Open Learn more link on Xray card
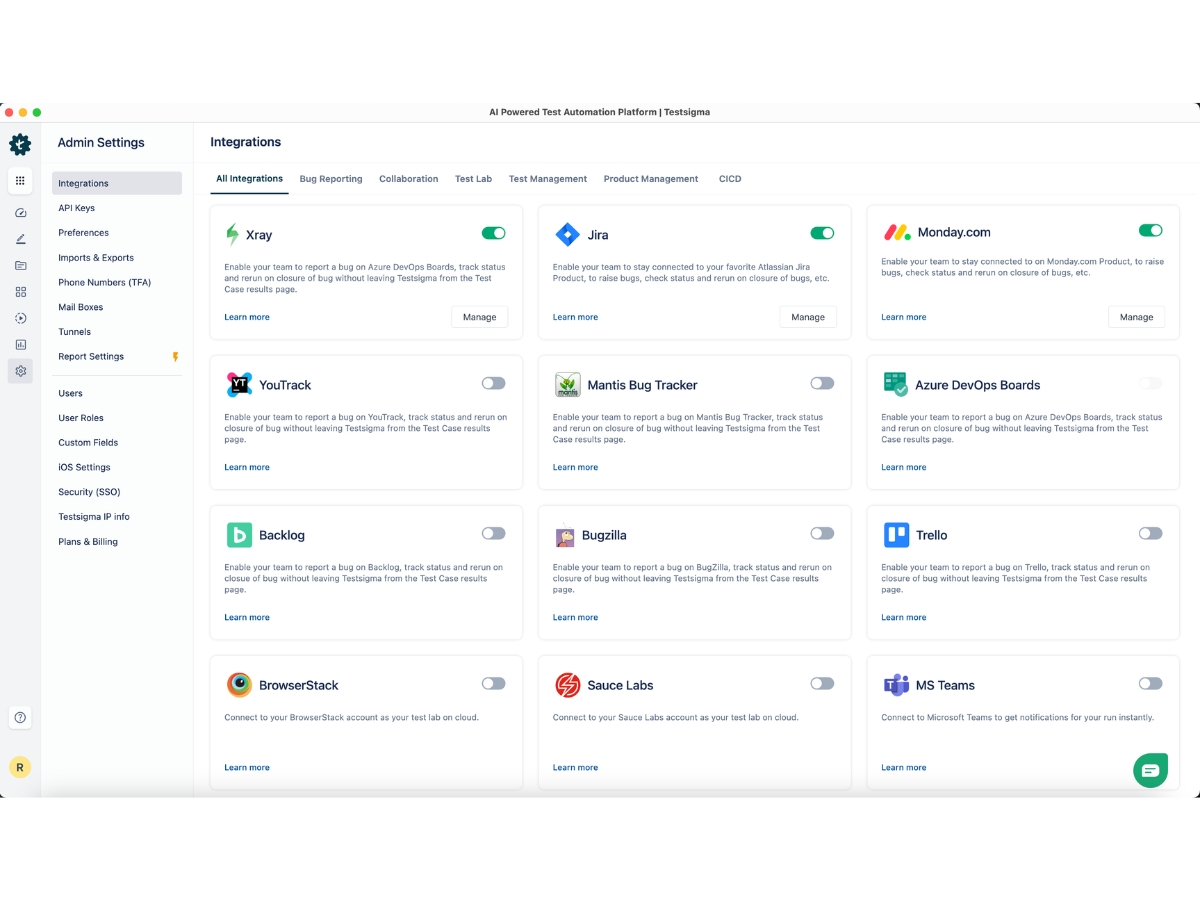 click(x=247, y=317)
